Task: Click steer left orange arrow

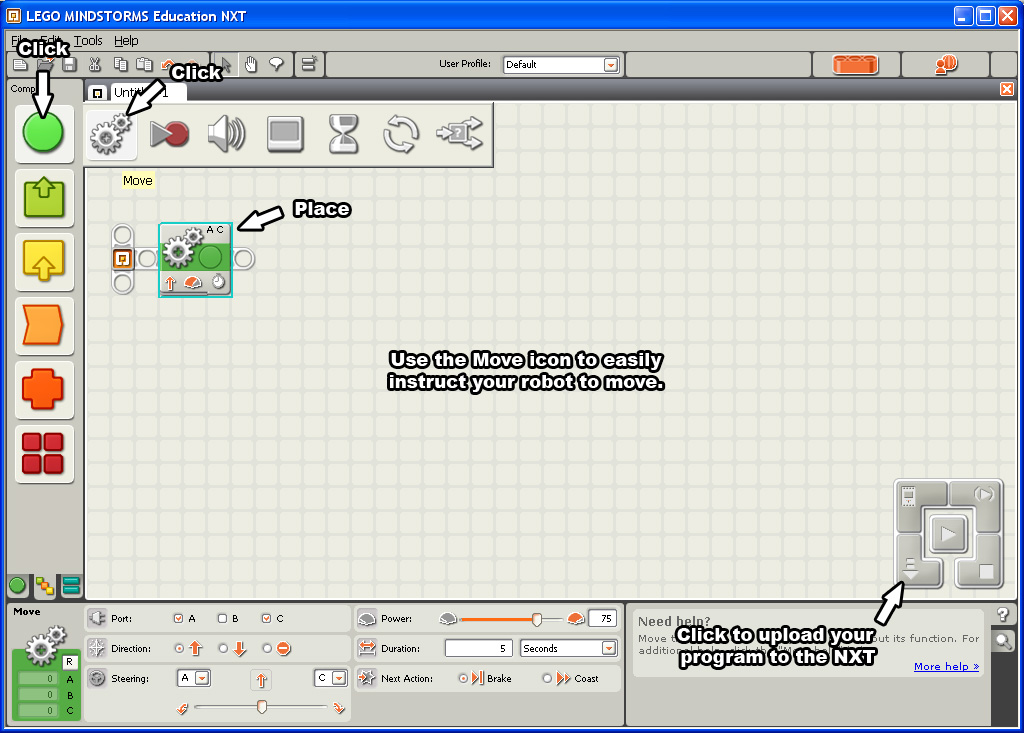Action: pos(182,708)
